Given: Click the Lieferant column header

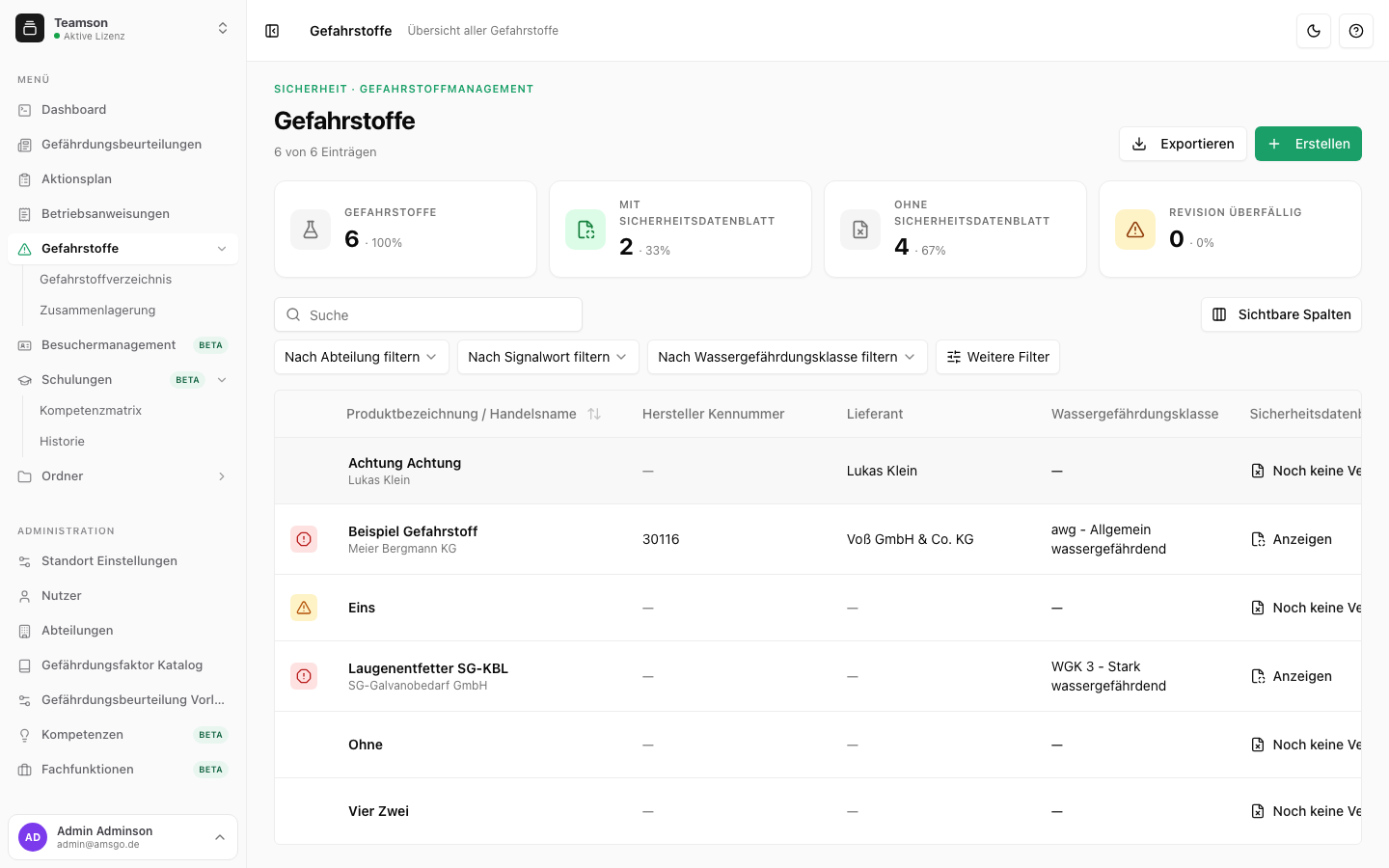Looking at the screenshot, I should 875,414.
